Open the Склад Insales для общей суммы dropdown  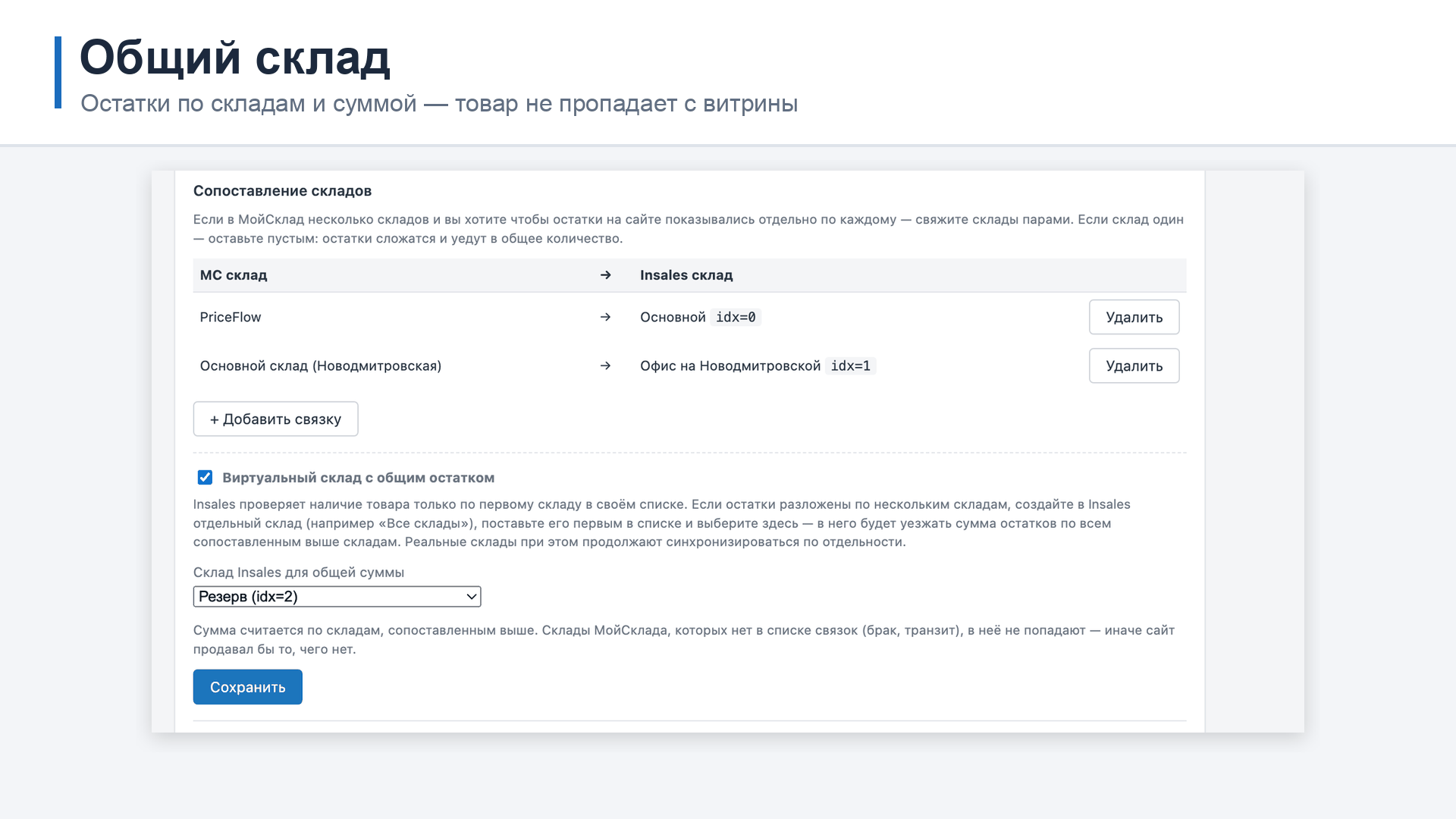[337, 597]
